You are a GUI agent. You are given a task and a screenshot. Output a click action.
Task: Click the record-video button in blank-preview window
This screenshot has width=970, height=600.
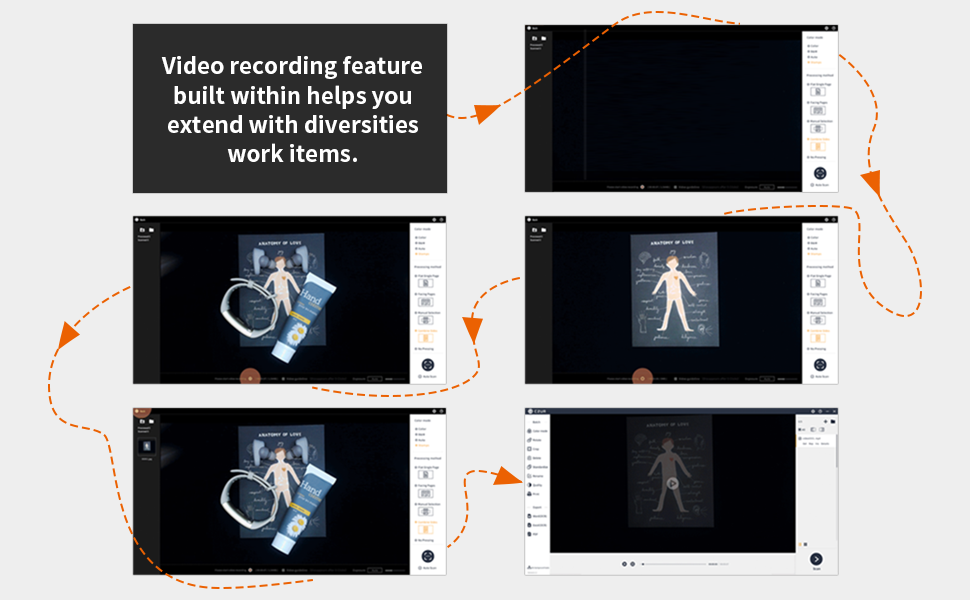(x=642, y=187)
